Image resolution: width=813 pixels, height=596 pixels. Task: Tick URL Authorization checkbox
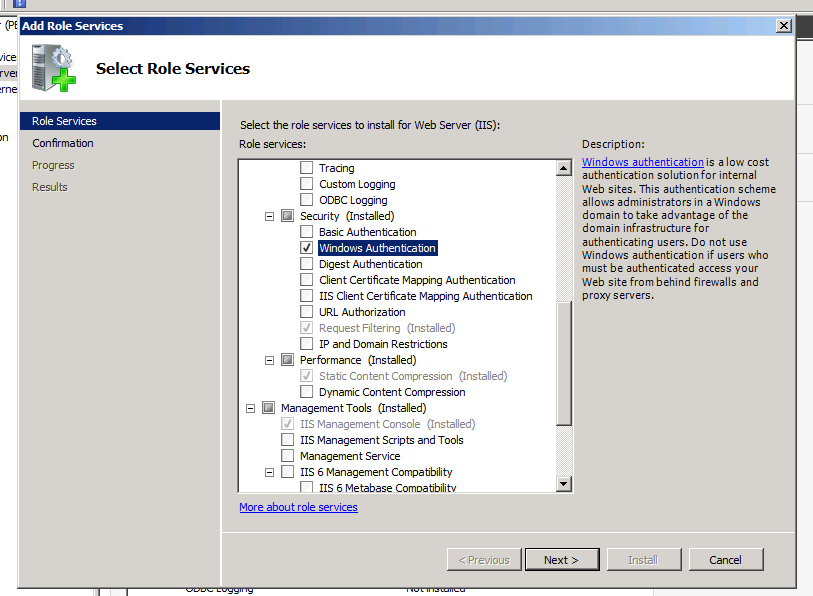(x=307, y=312)
